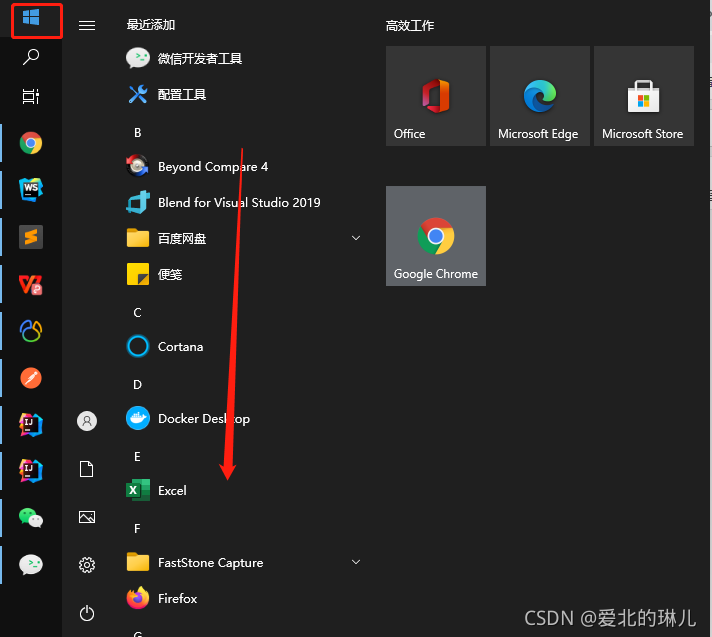Click the letter F section header
The width and height of the screenshot is (712, 637).
138,528
